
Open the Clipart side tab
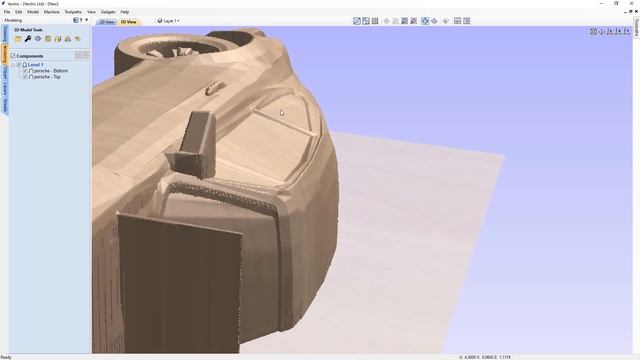tap(5, 73)
